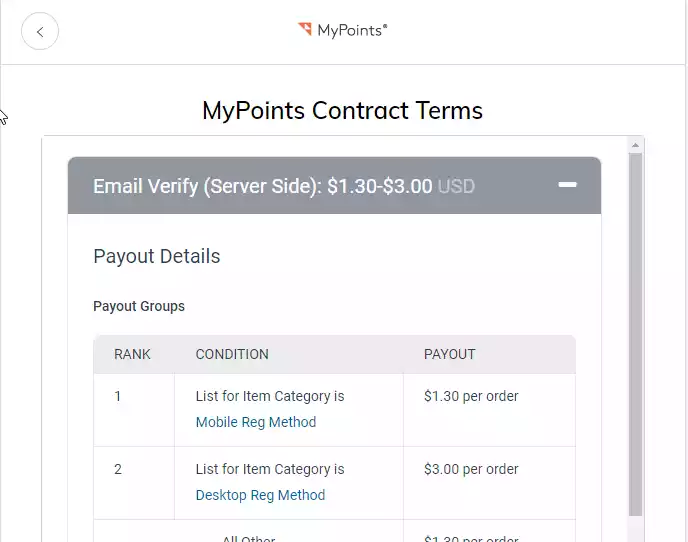Click the Payout Details heading
688x542 pixels.
tap(157, 256)
